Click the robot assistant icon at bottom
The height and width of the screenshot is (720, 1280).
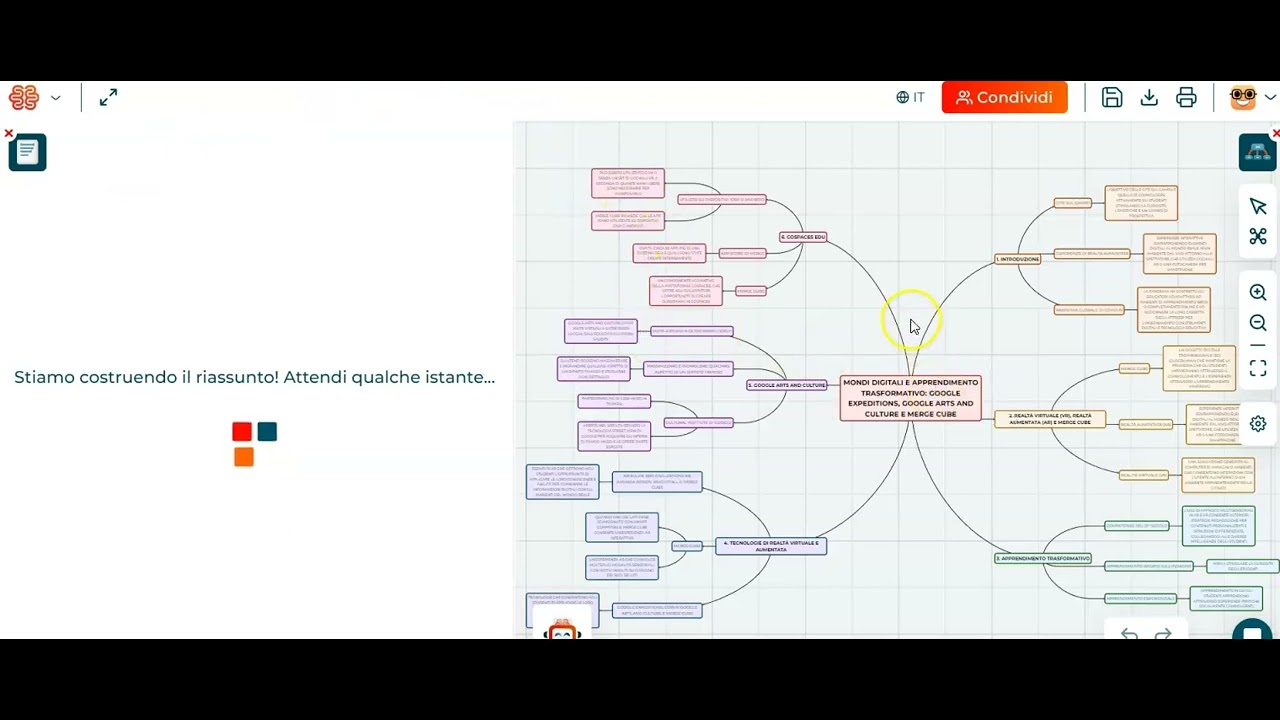pyautogui.click(x=562, y=630)
